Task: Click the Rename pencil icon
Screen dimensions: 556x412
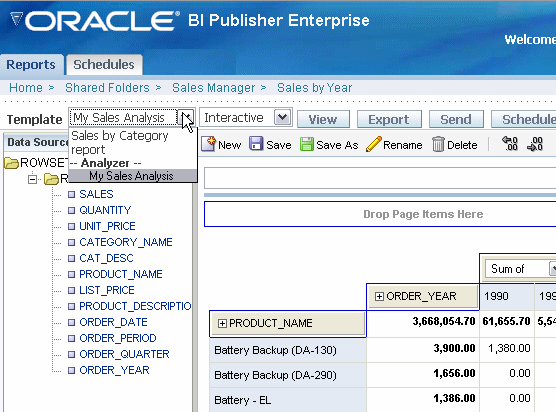Action: point(373,144)
